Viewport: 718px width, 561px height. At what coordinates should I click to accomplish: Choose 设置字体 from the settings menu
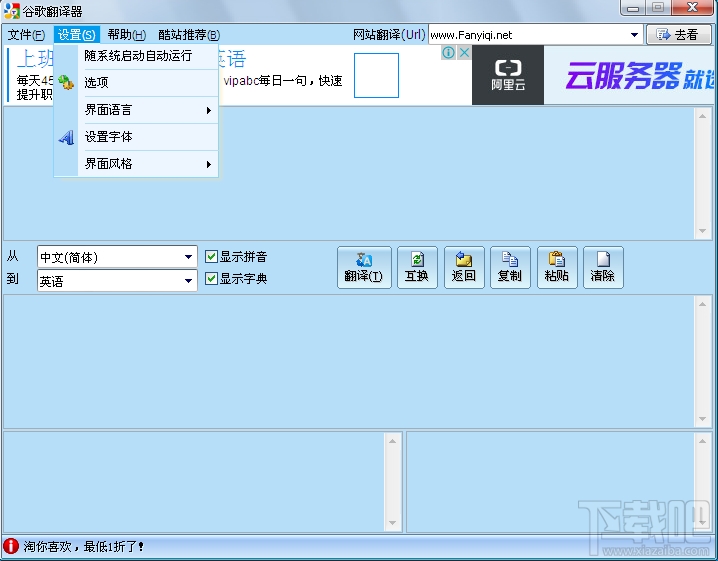coord(150,137)
